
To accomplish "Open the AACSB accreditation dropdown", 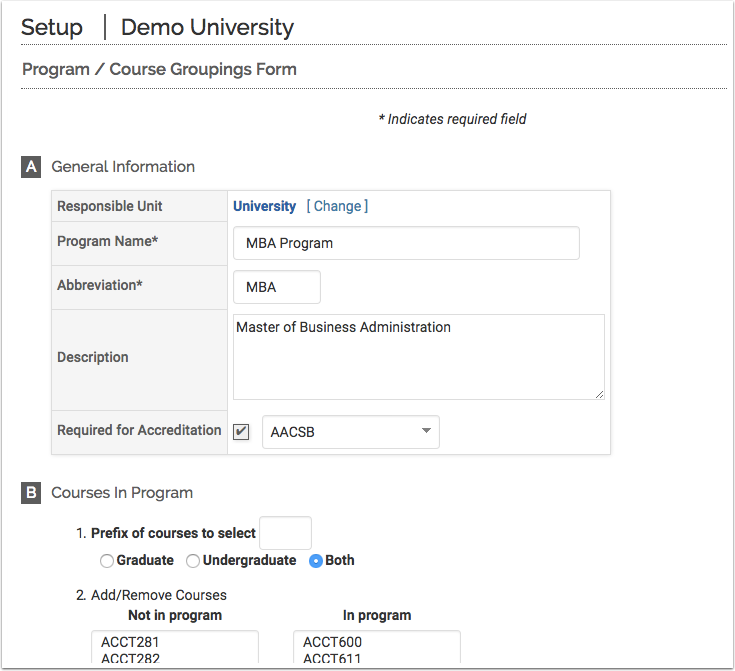I will pyautogui.click(x=350, y=432).
